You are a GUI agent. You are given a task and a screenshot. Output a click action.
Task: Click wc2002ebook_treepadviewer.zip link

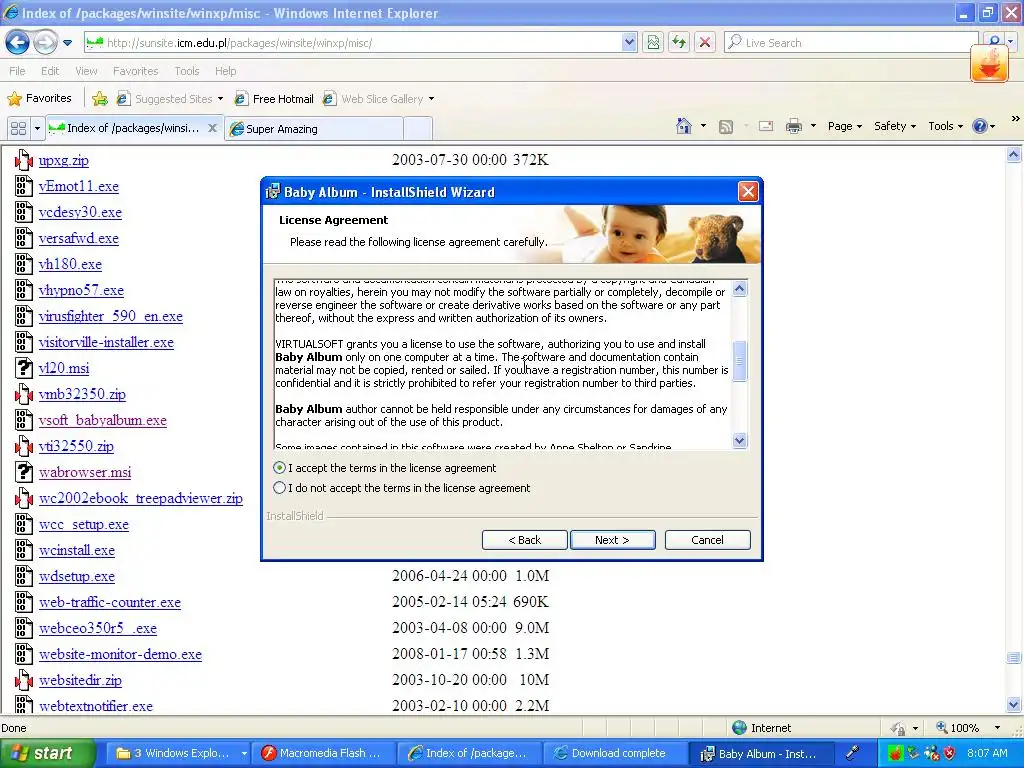(x=140, y=498)
